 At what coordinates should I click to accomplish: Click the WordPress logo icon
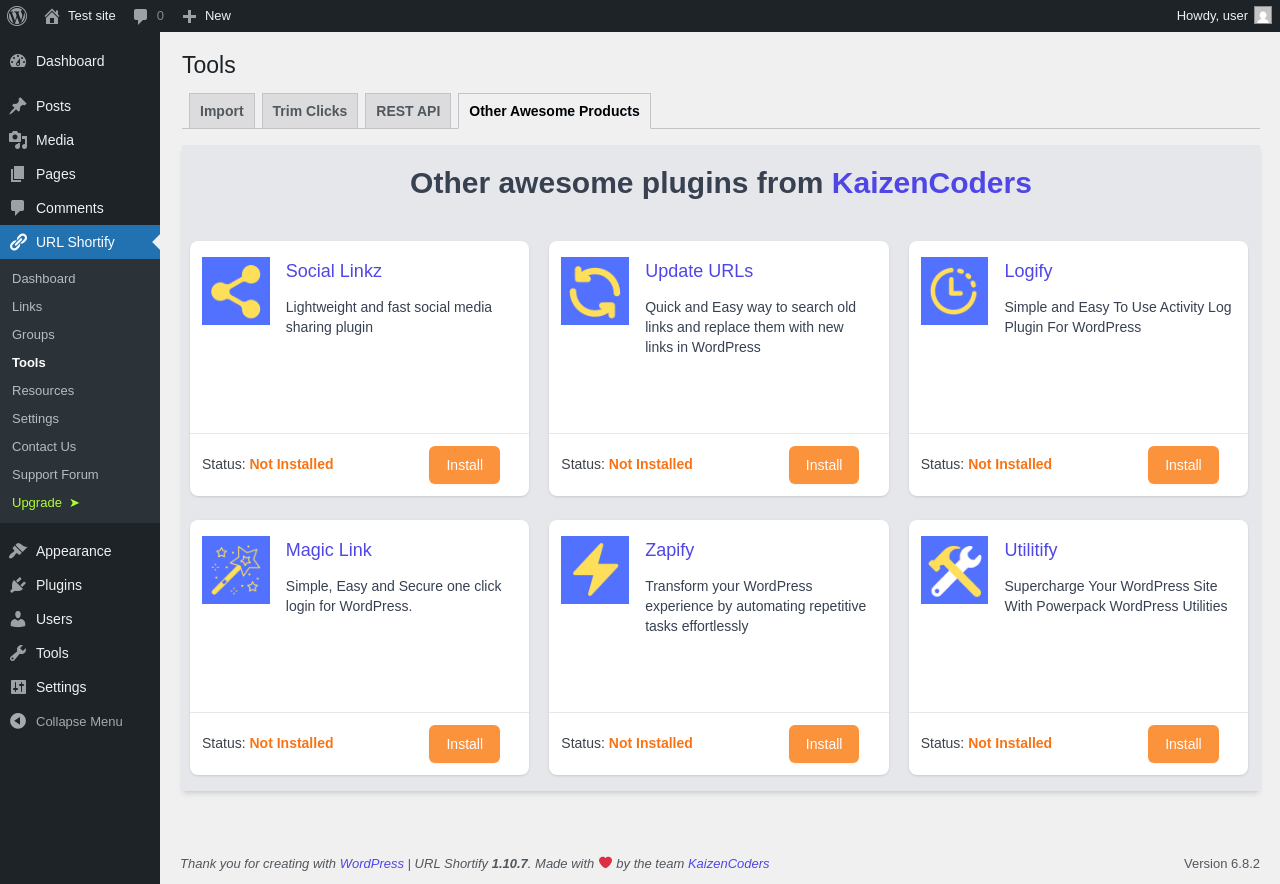tap(17, 15)
